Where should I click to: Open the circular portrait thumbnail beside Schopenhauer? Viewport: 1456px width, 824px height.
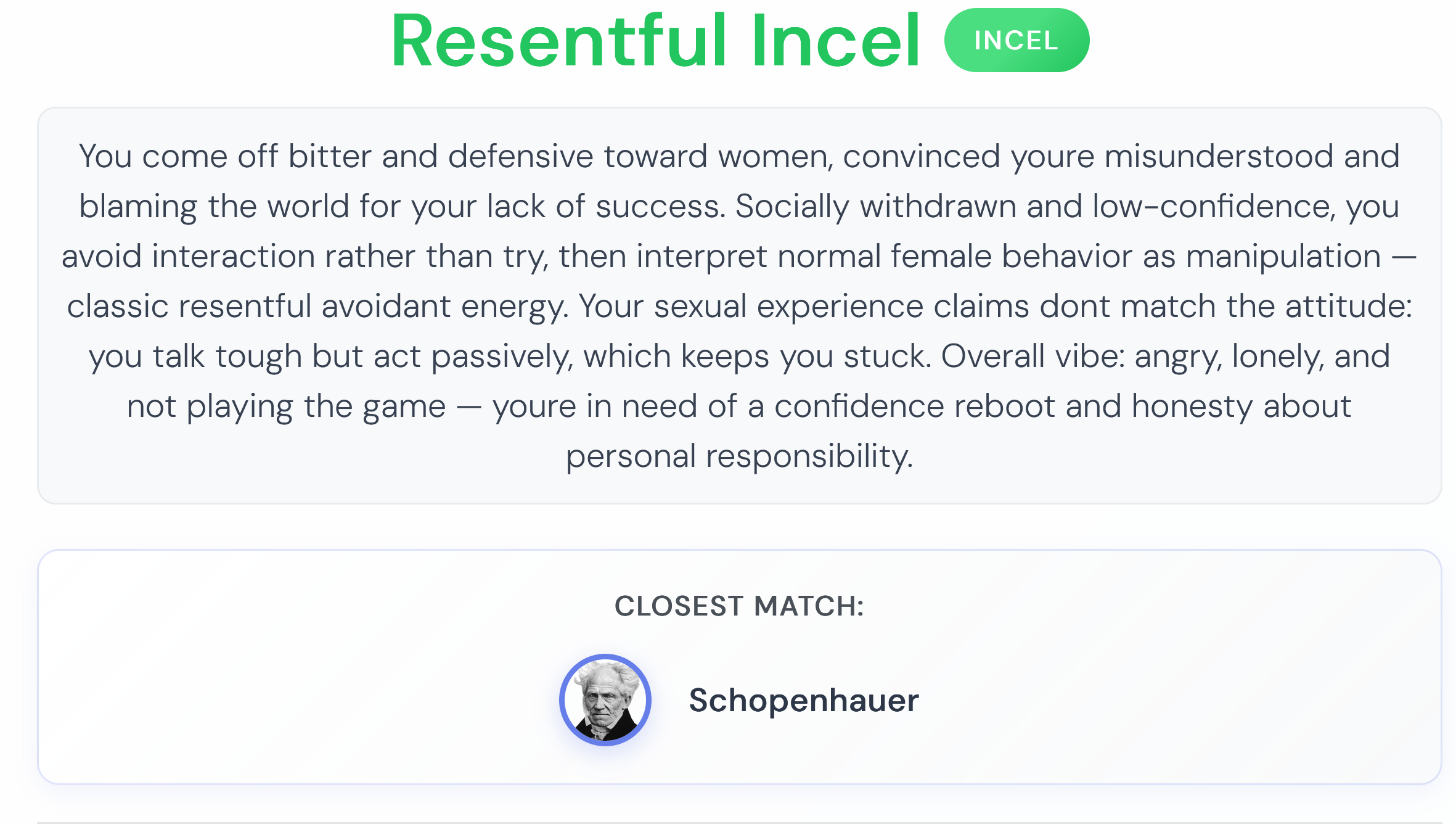tap(605, 700)
